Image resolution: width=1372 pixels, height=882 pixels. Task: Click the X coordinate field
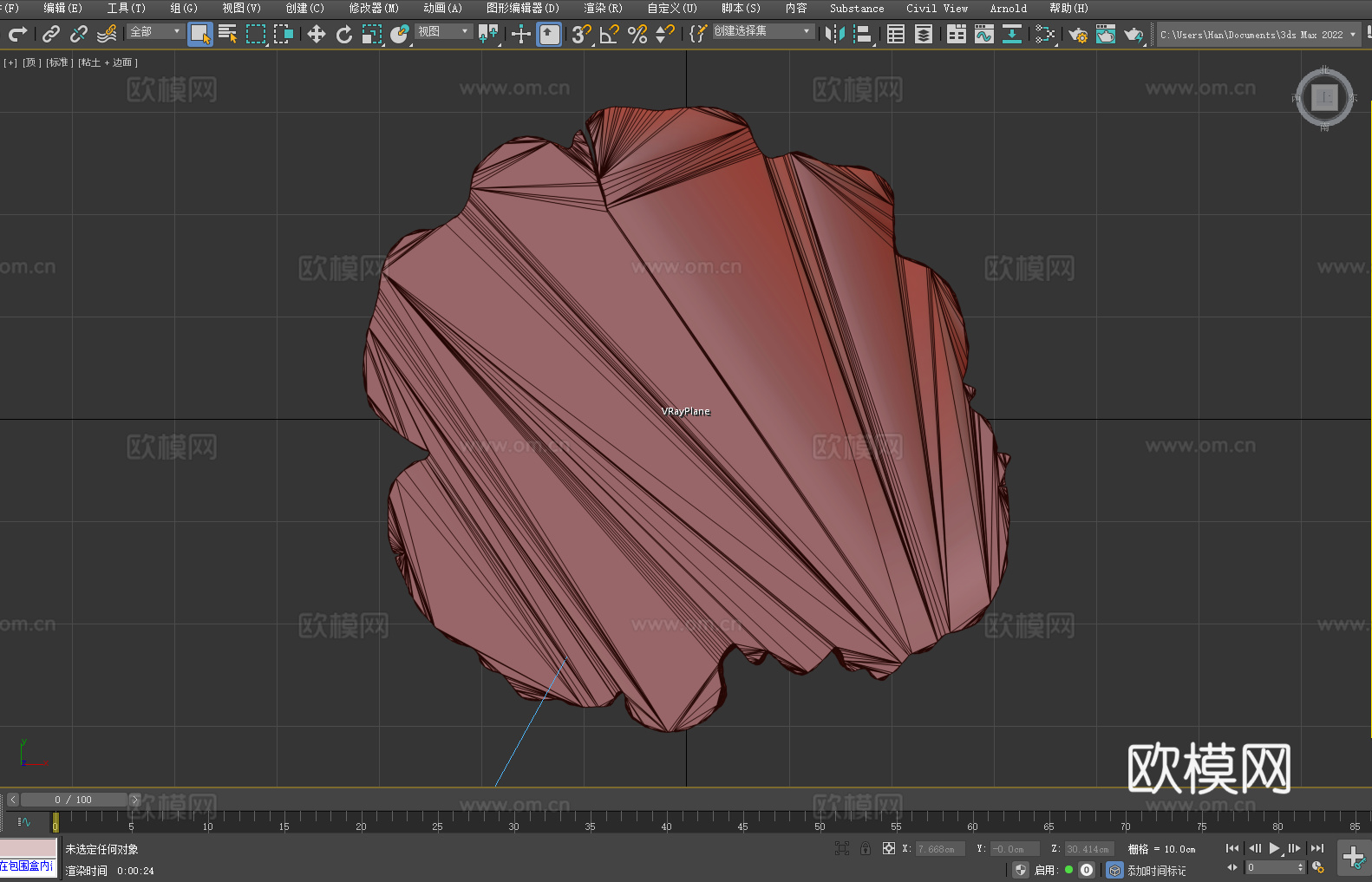click(x=941, y=849)
